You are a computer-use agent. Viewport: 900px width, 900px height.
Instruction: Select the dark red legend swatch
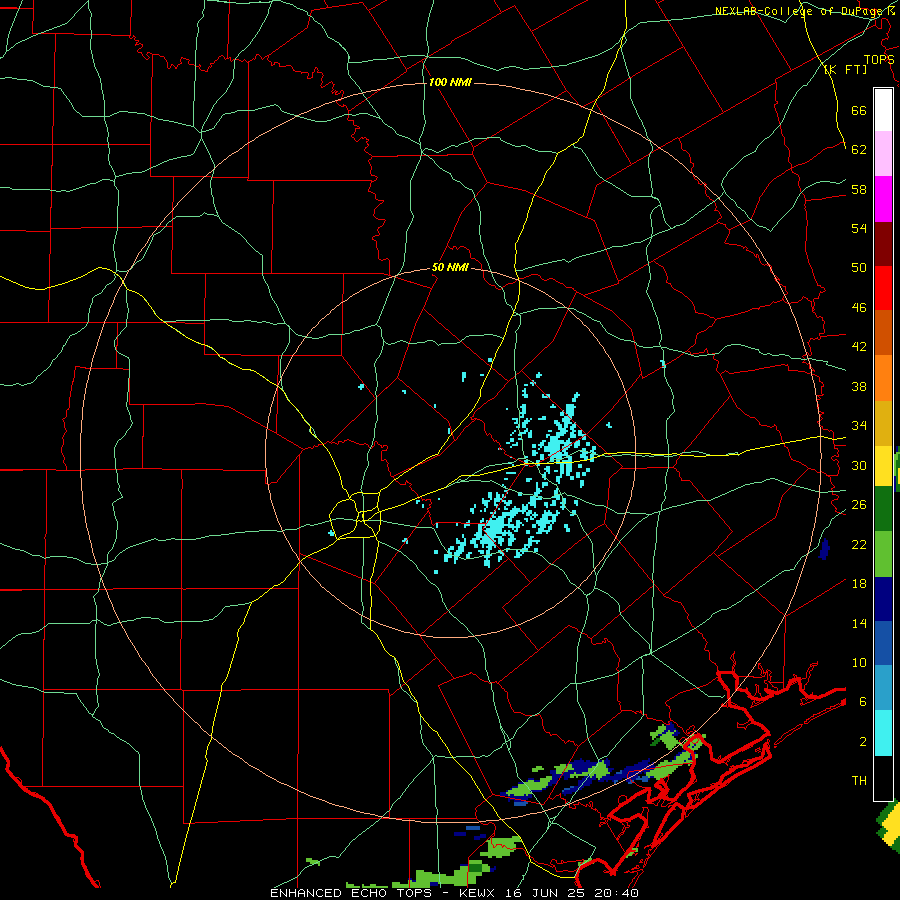[883, 244]
